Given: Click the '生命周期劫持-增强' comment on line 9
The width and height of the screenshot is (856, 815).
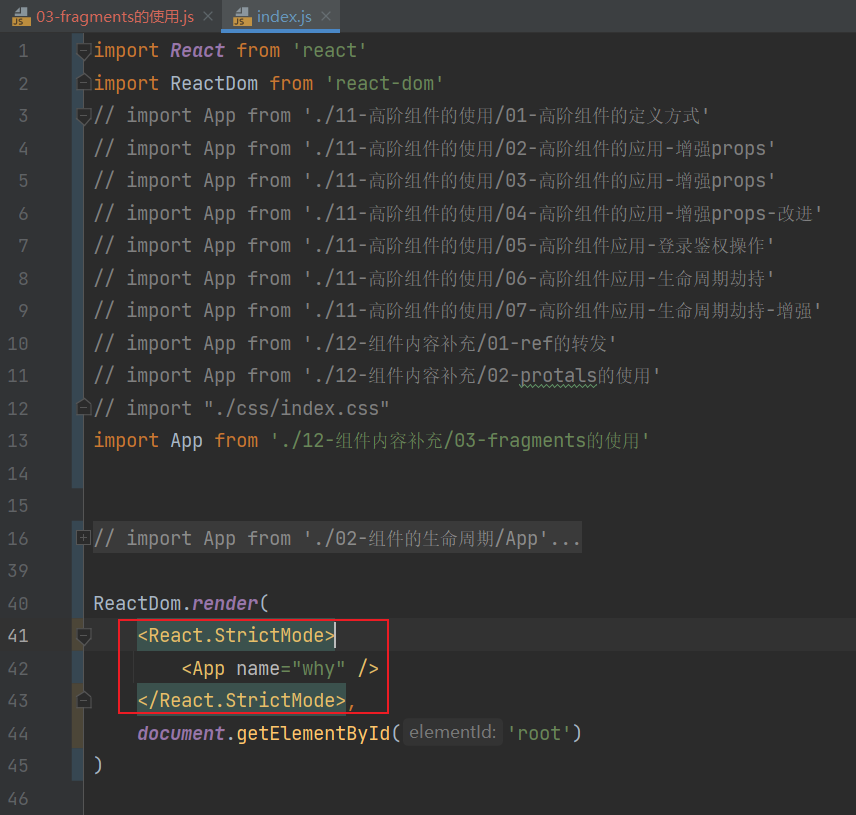Looking at the screenshot, I should [734, 311].
